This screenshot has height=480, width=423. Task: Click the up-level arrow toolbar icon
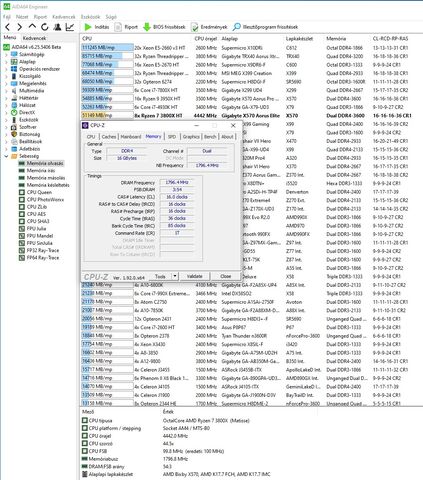pos(32,27)
